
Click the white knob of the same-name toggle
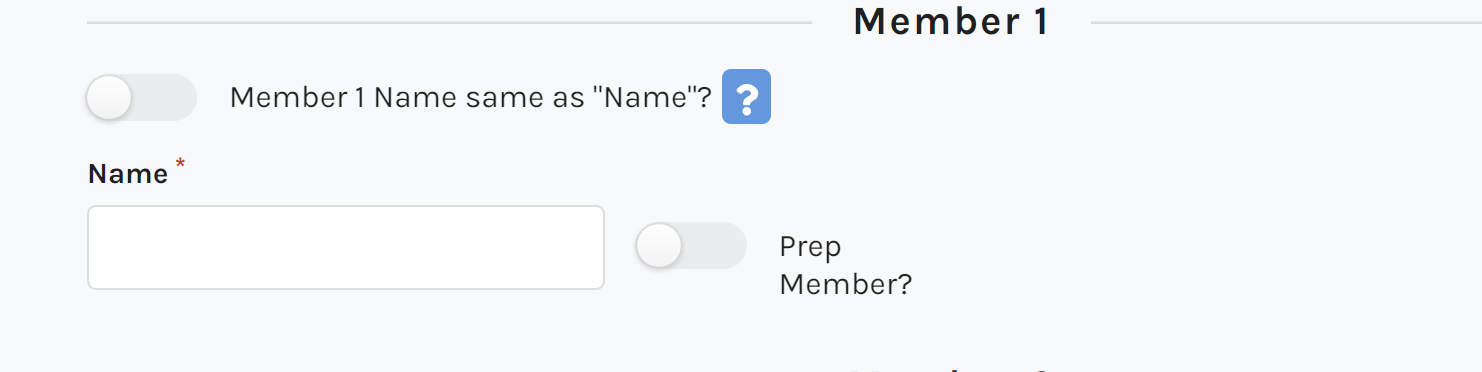(110, 98)
